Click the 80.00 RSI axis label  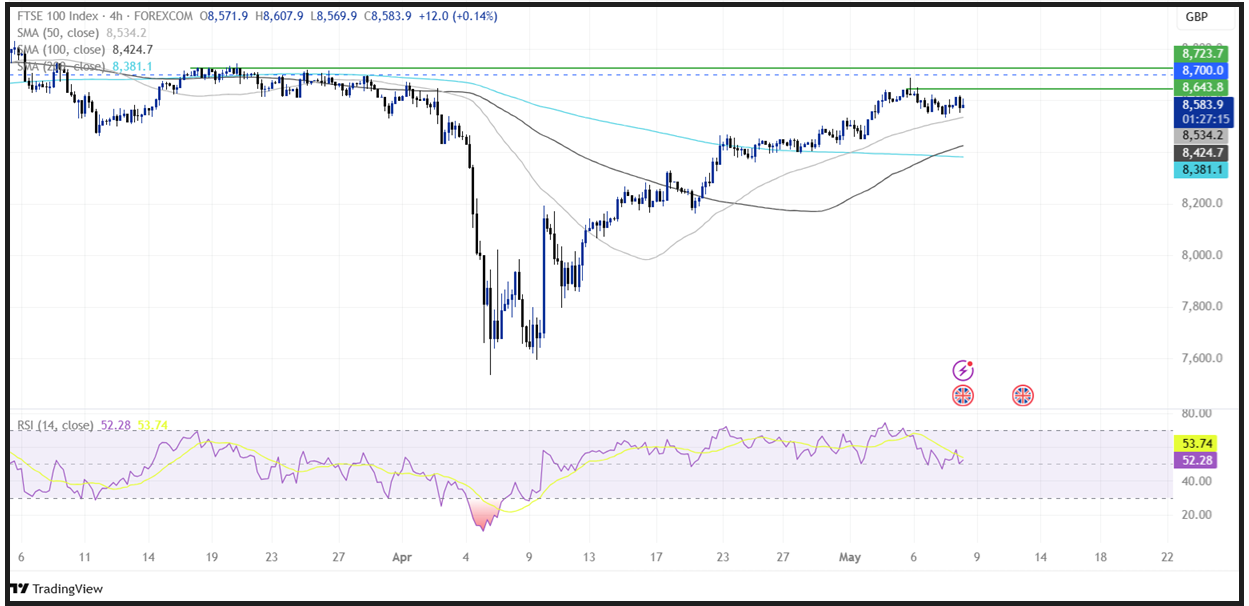(x=1197, y=413)
